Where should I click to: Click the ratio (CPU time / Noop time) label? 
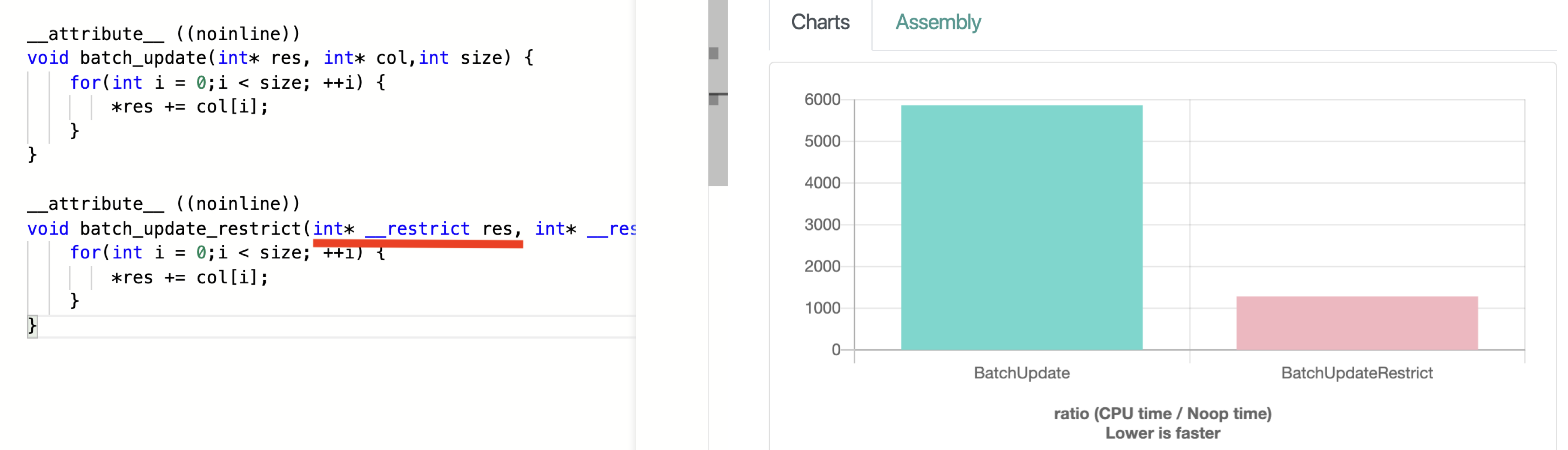(1162, 414)
